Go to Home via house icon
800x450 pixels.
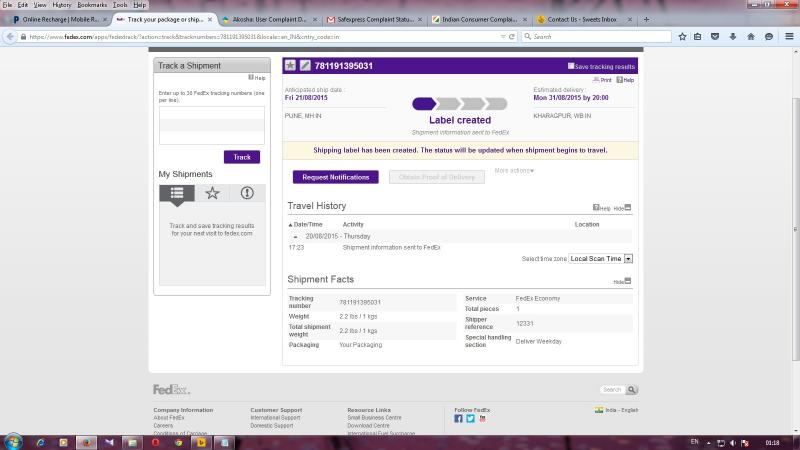[x=751, y=37]
